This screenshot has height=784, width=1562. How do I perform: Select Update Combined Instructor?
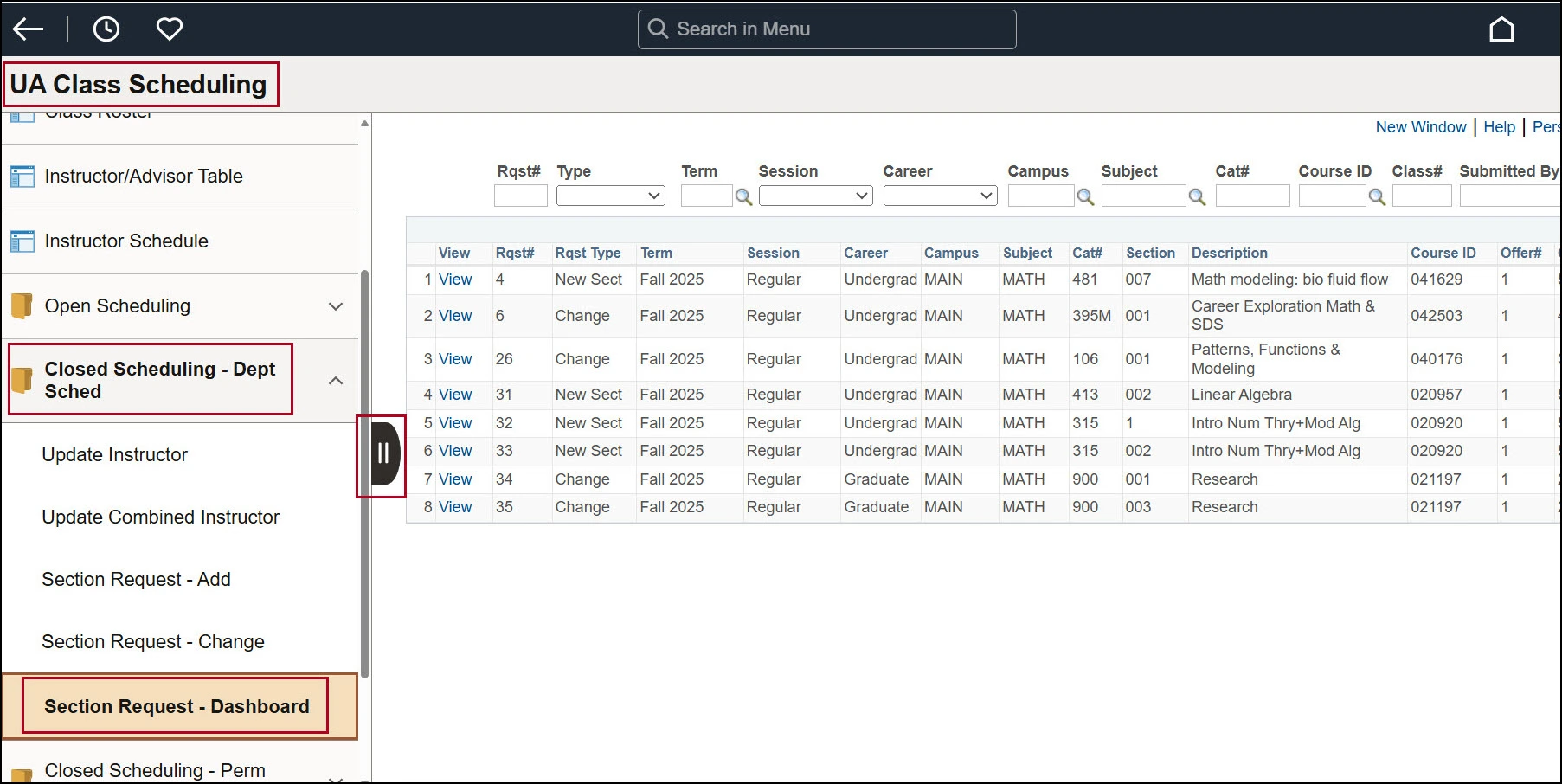(x=160, y=517)
